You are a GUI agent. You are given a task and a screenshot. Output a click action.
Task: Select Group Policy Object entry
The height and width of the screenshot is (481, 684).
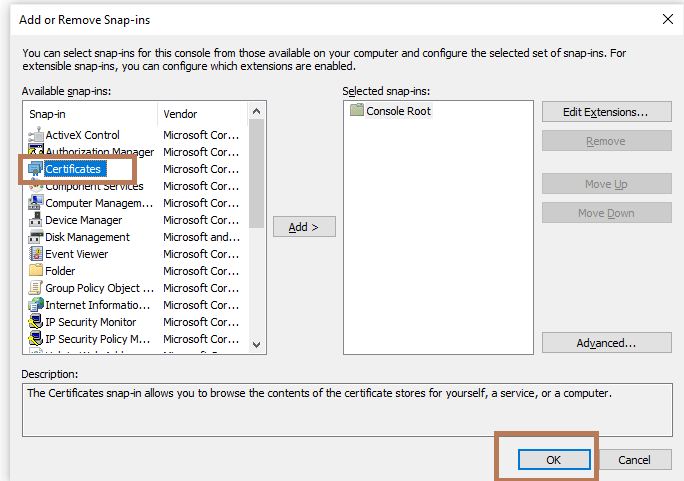(x=99, y=288)
